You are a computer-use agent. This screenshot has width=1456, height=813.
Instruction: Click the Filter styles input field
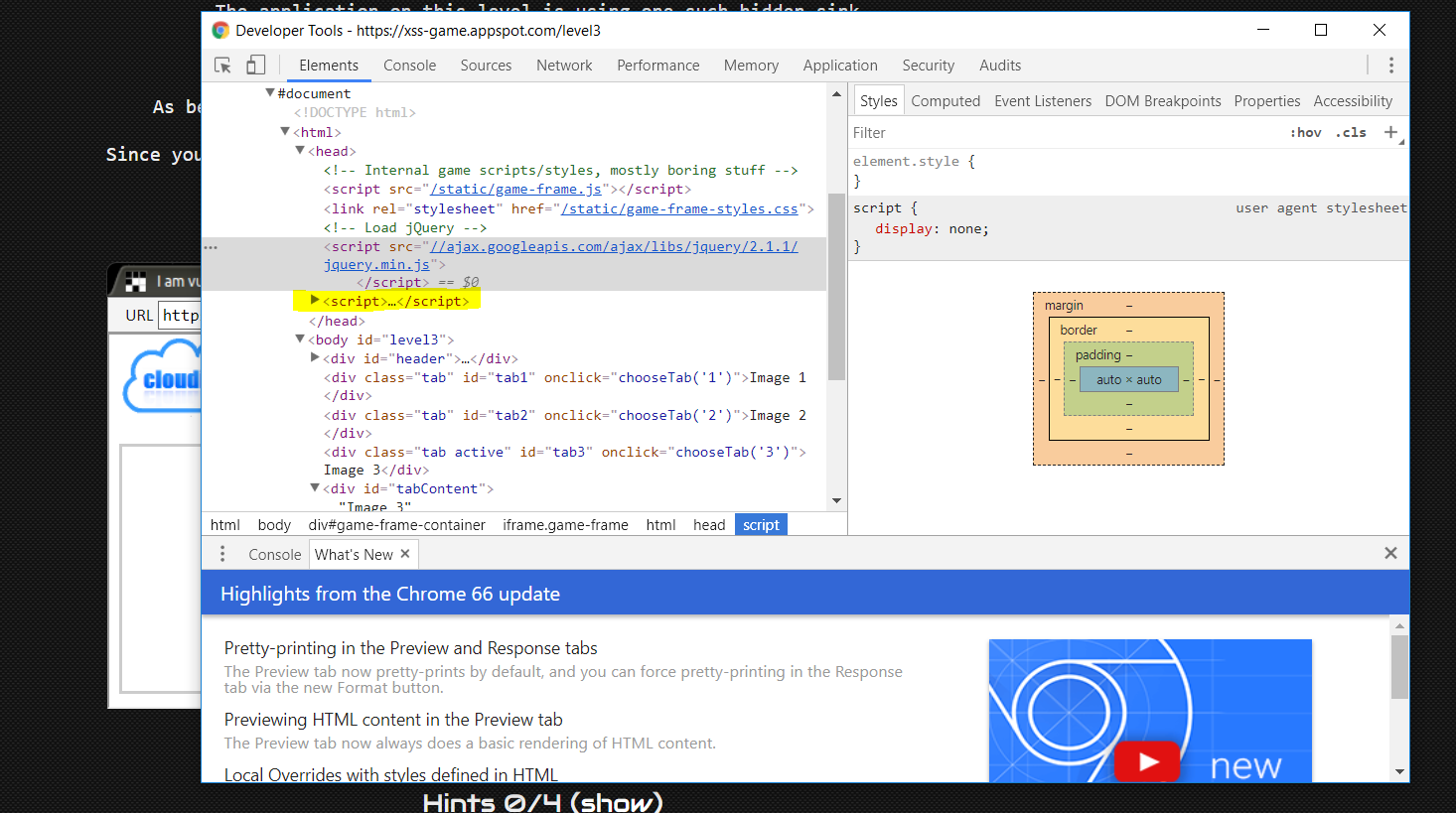1063,133
